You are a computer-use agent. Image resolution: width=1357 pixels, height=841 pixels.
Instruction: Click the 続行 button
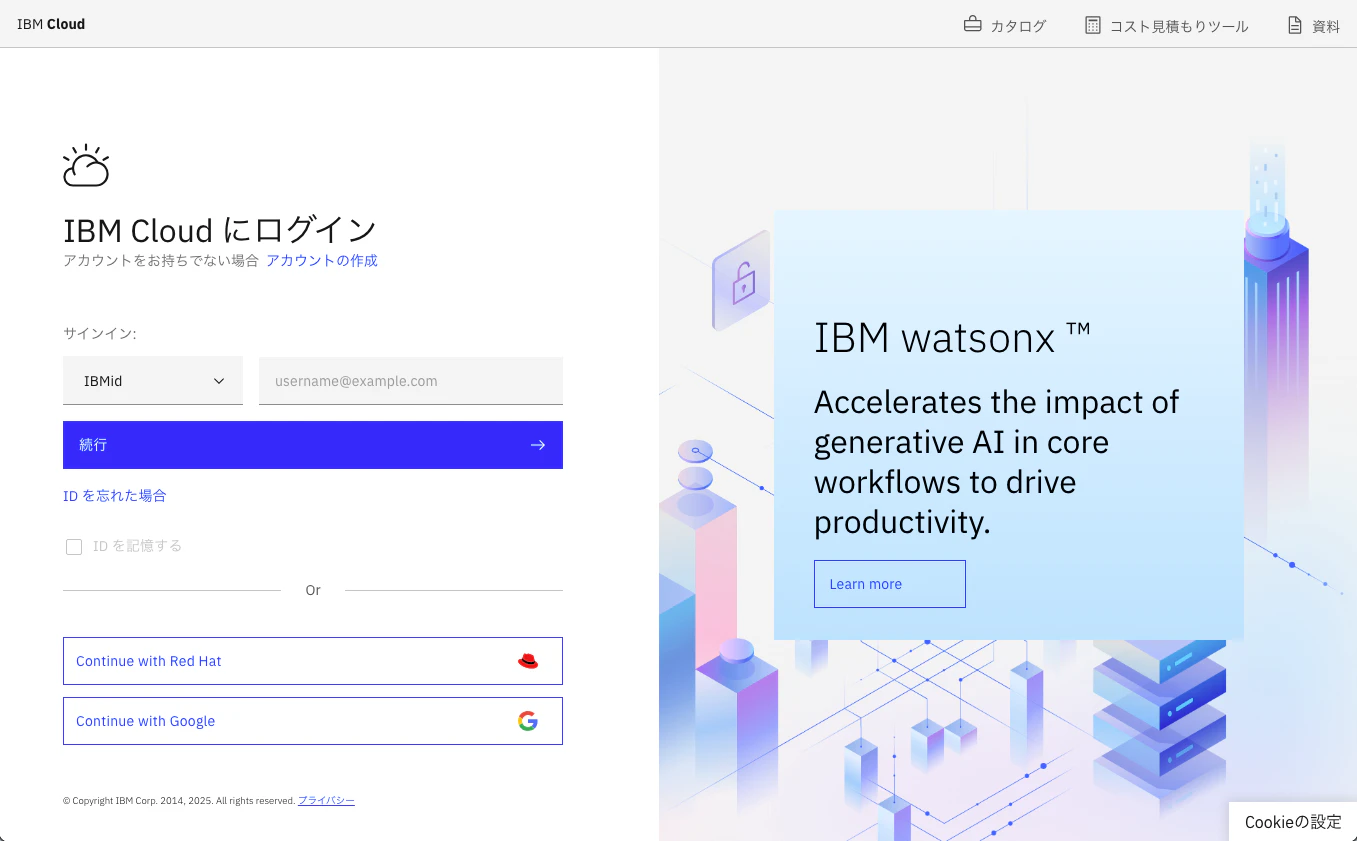click(x=313, y=445)
